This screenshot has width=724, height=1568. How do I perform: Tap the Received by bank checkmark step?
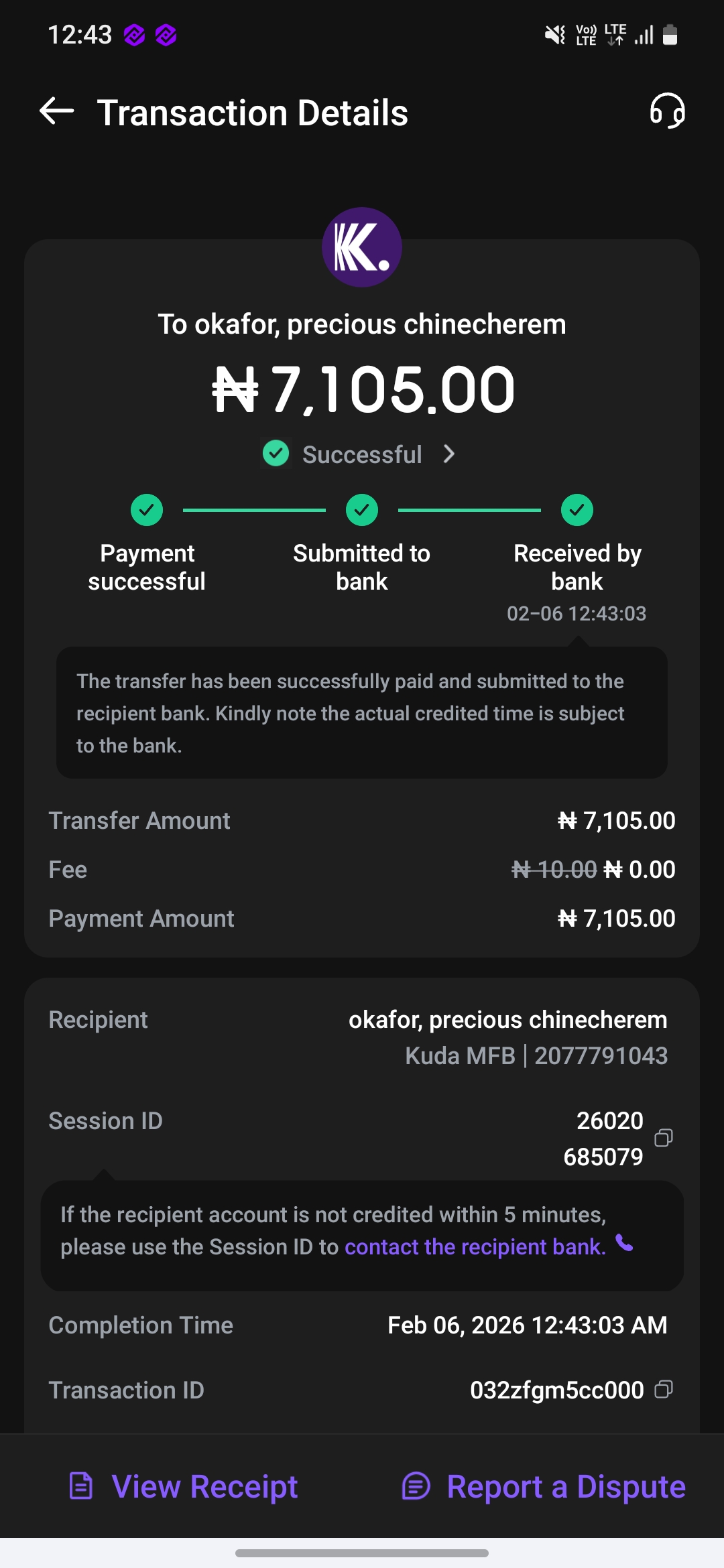pos(577,511)
